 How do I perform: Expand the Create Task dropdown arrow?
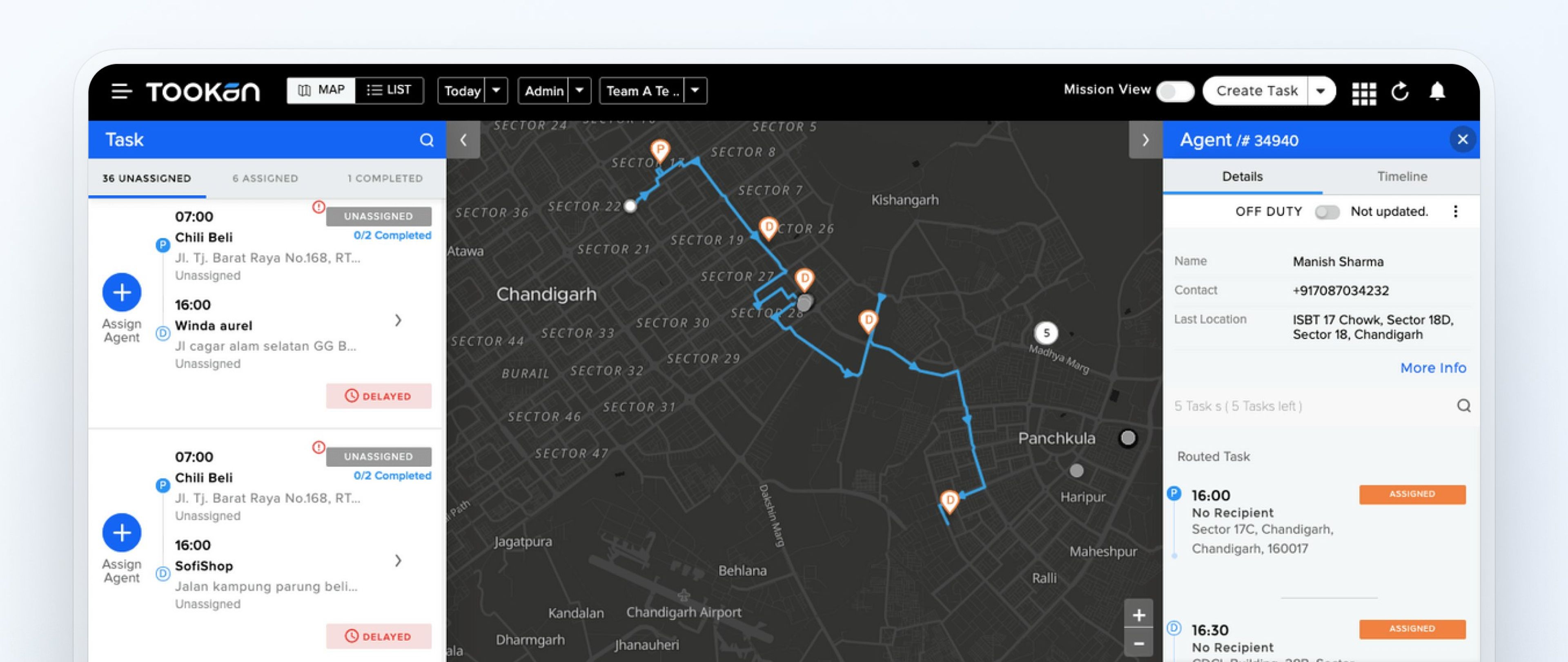(1321, 91)
